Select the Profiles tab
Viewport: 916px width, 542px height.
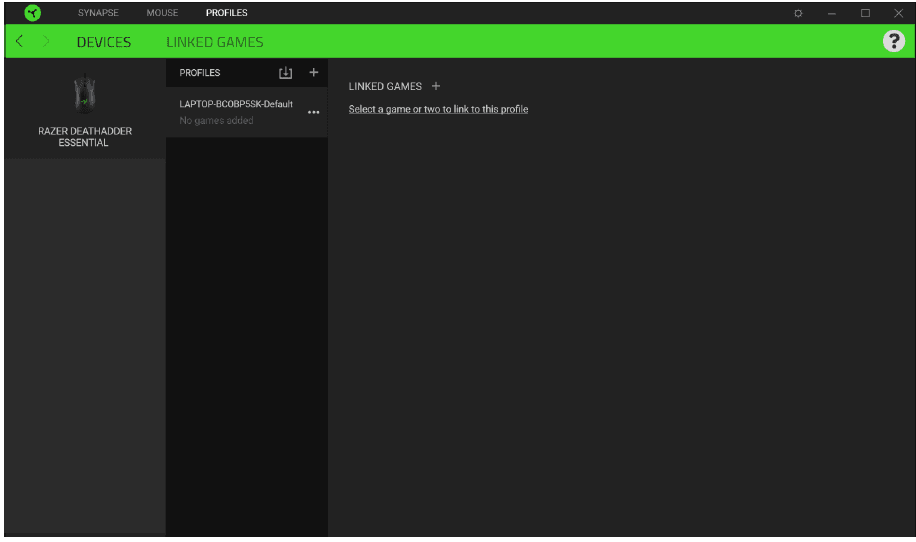tap(226, 13)
